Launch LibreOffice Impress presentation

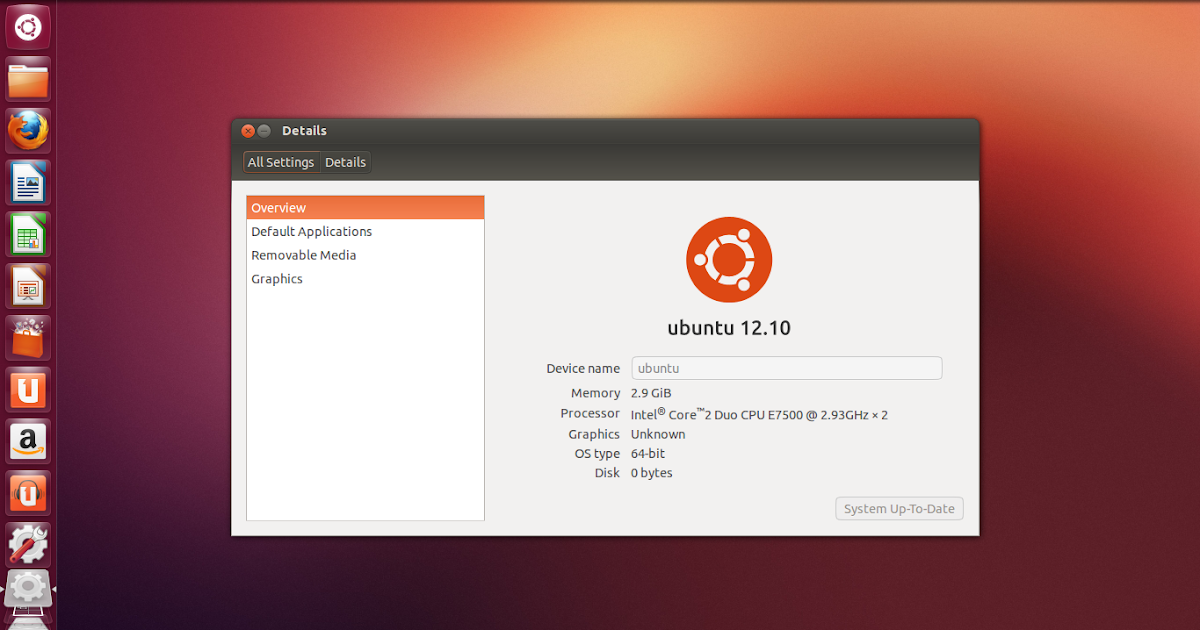(28, 287)
